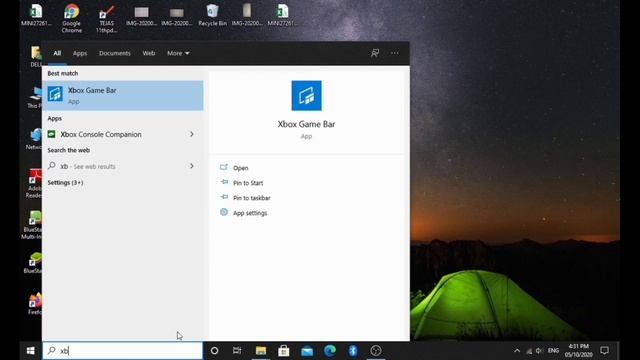Select the BlueStacks Multi-Instance desktop icon
The height and width of the screenshot is (360, 640).
point(32,225)
